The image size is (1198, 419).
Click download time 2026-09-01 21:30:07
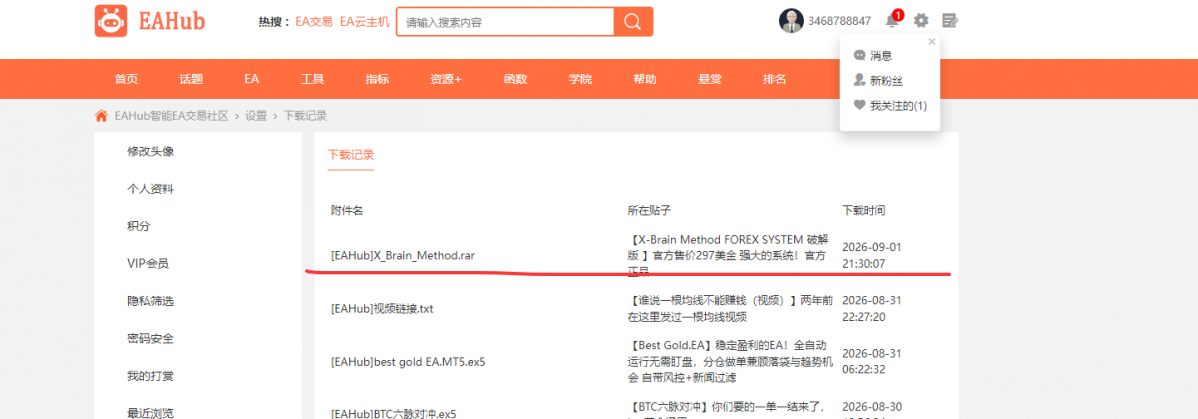point(872,255)
